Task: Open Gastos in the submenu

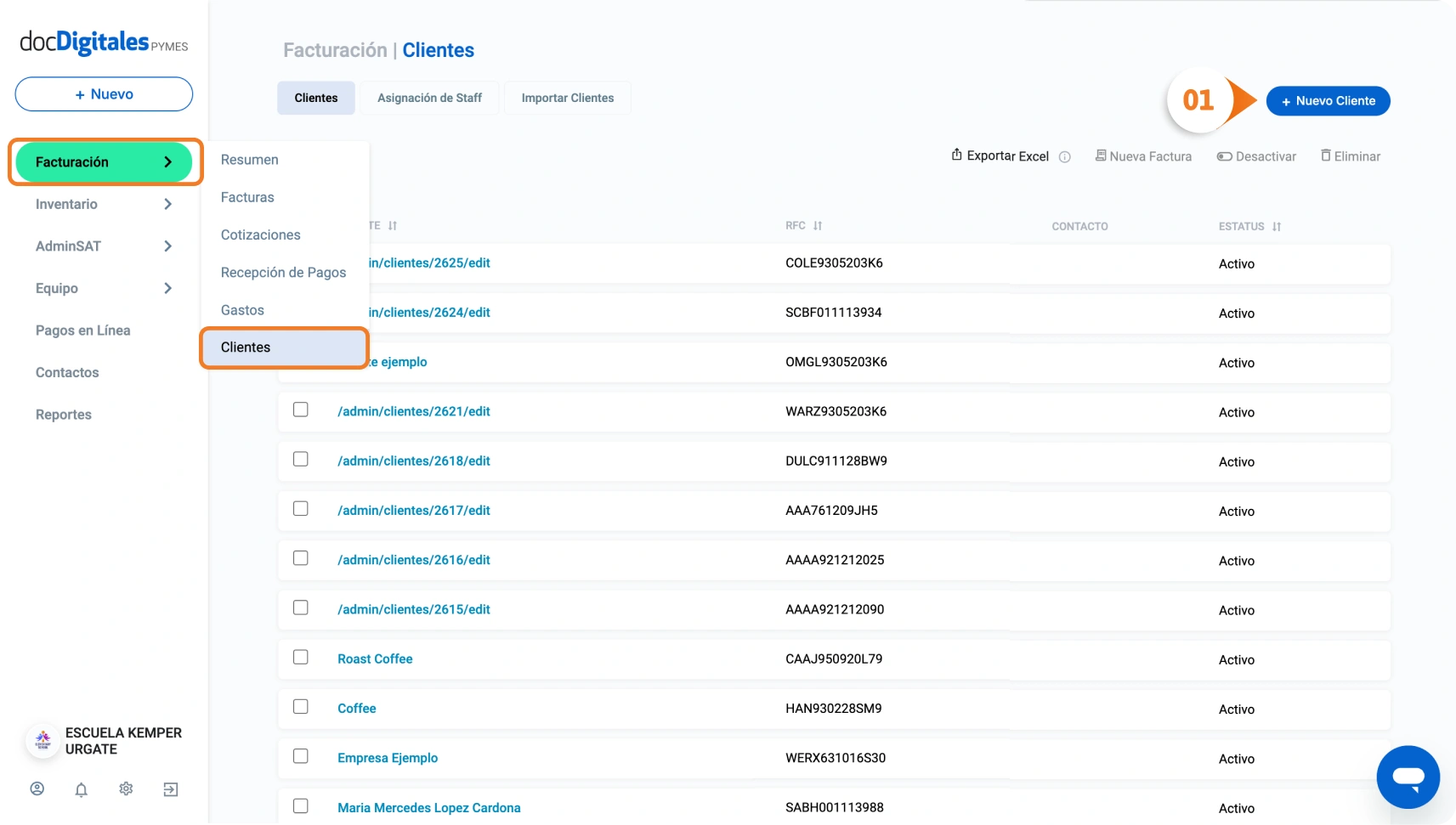Action: click(x=242, y=310)
